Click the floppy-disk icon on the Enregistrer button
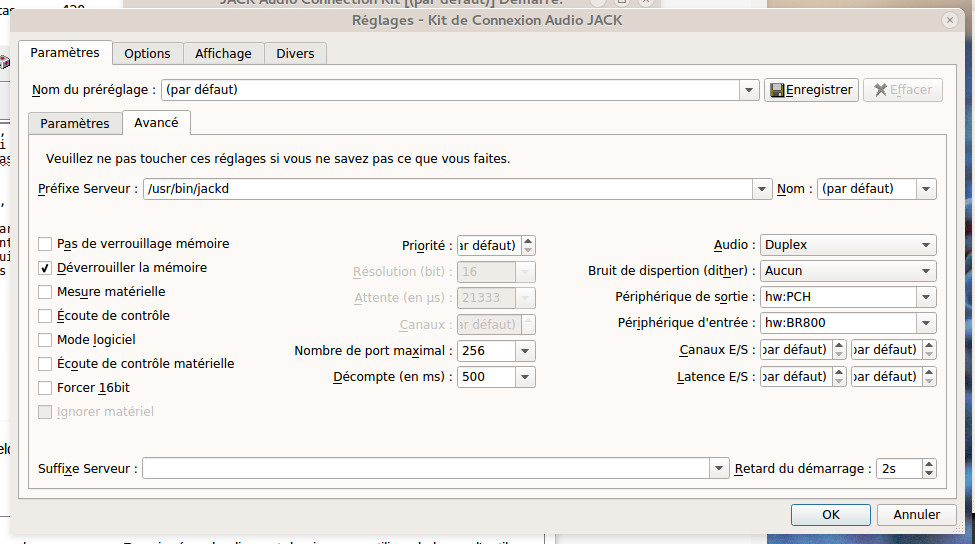Viewport: 975px width, 544px height. point(777,90)
